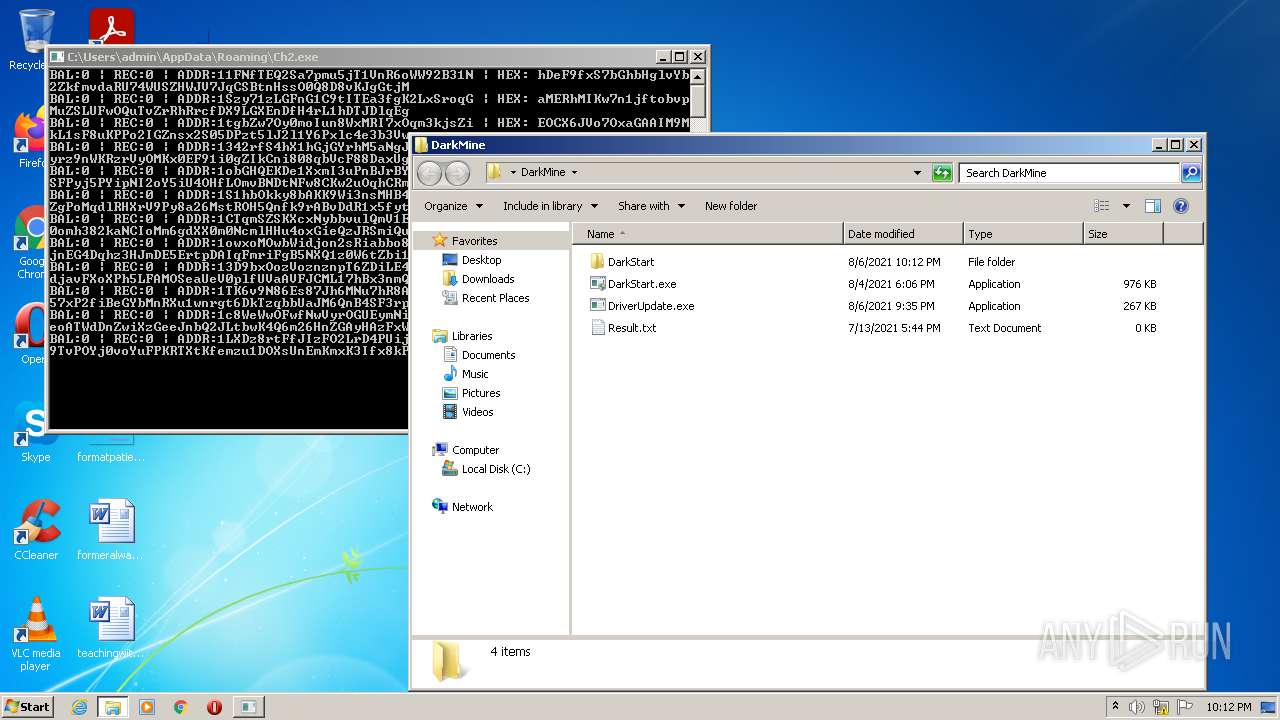This screenshot has width=1280, height=720.
Task: Click the Ch2.exe console scroll up arrow
Action: (x=699, y=77)
